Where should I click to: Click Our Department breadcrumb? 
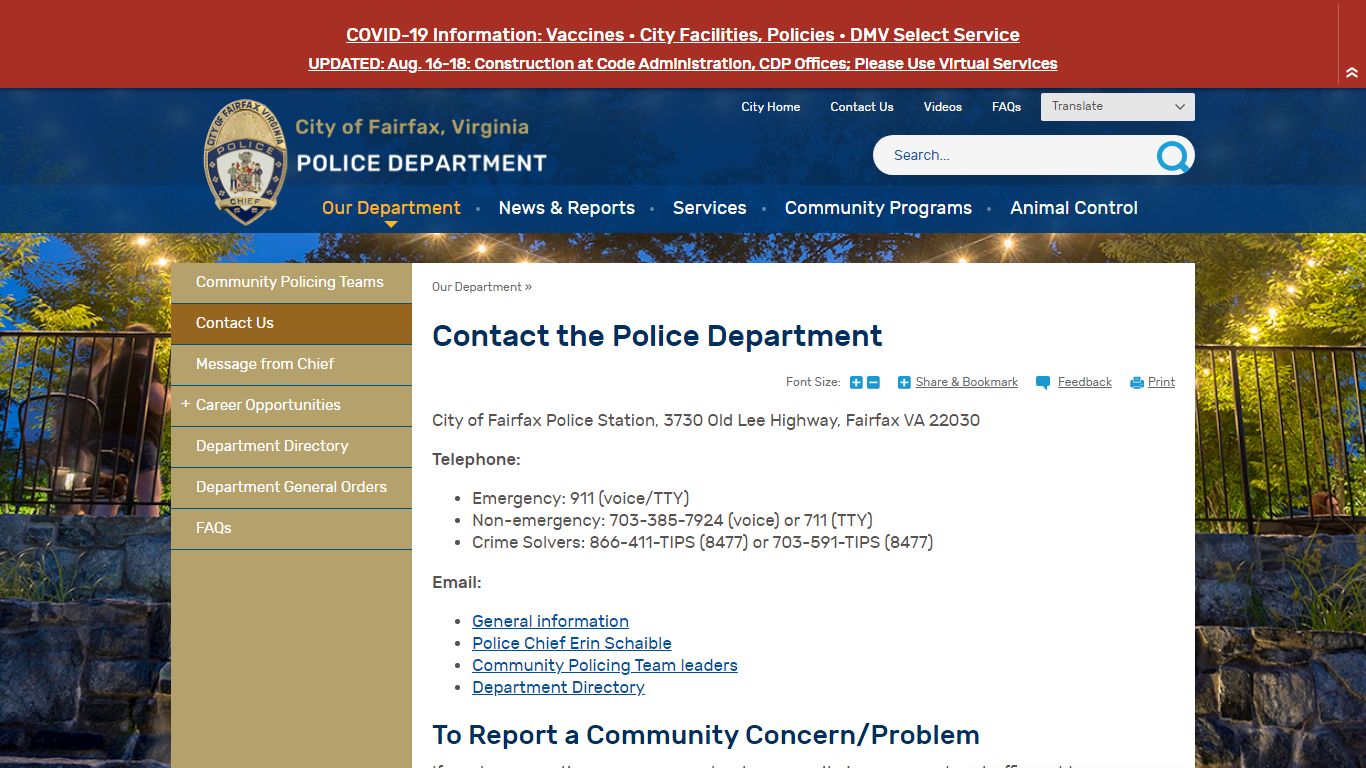point(477,287)
